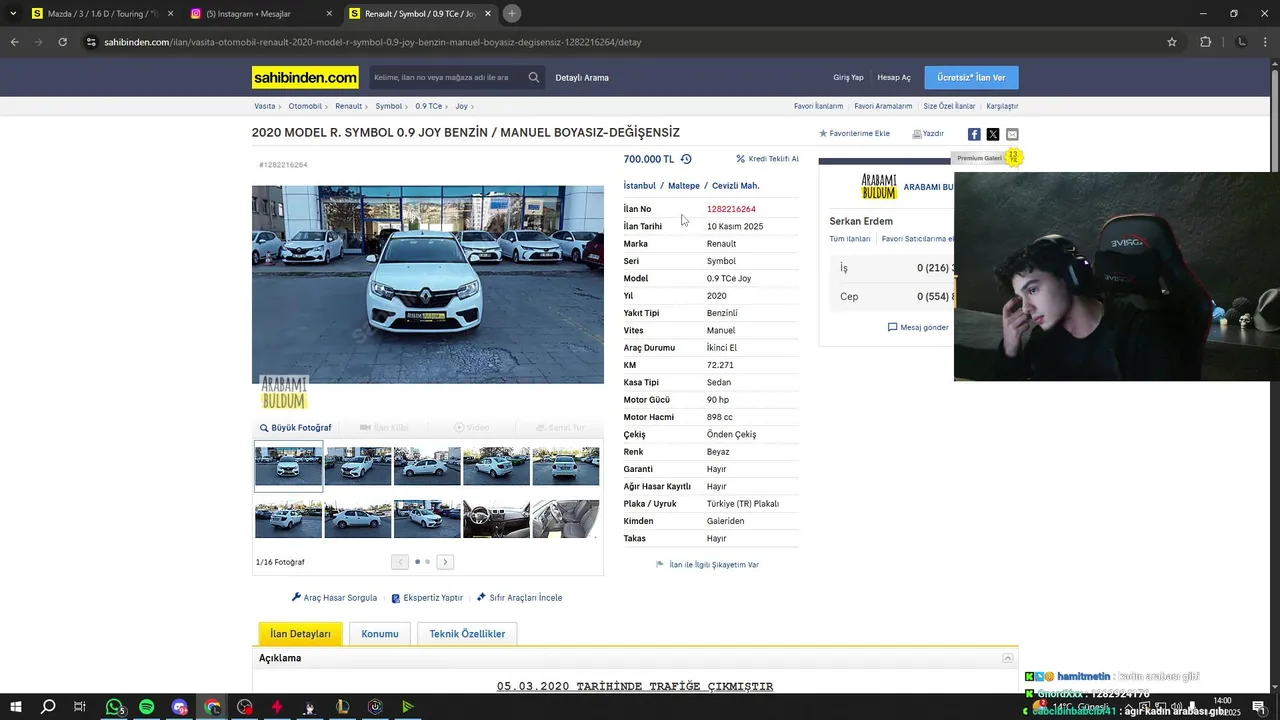Click the price history clock icon
Viewport: 1280px width, 720px height.
click(x=686, y=159)
